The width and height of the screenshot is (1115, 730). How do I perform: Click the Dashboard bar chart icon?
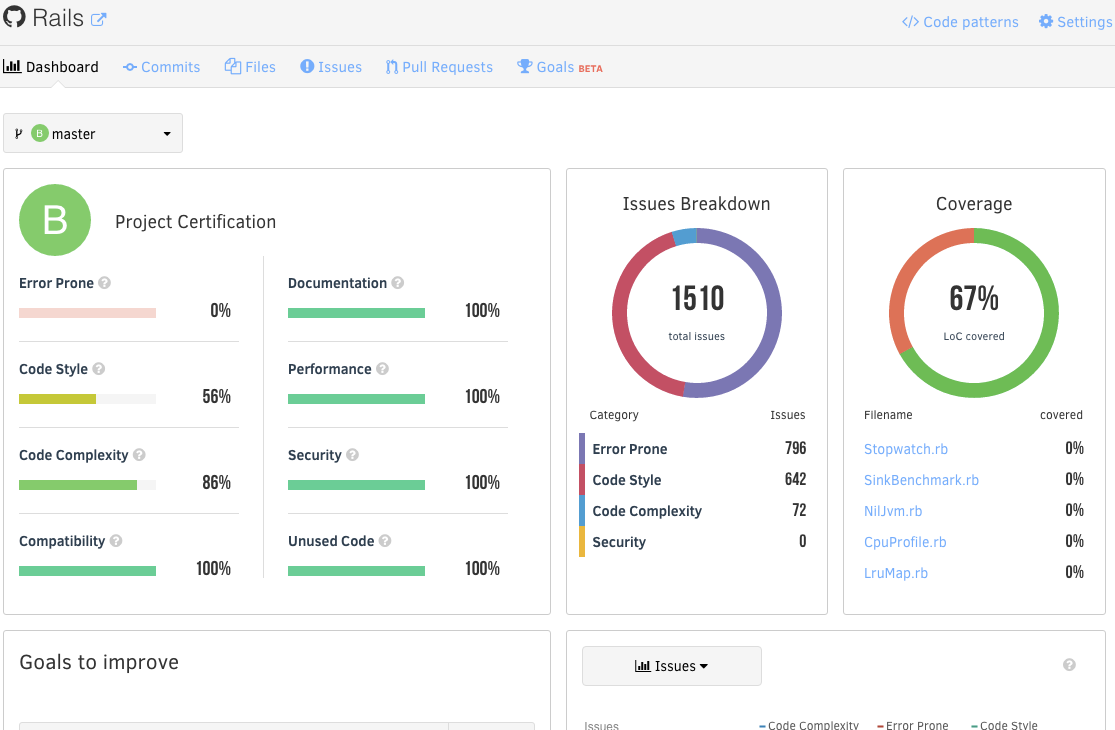coord(12,66)
